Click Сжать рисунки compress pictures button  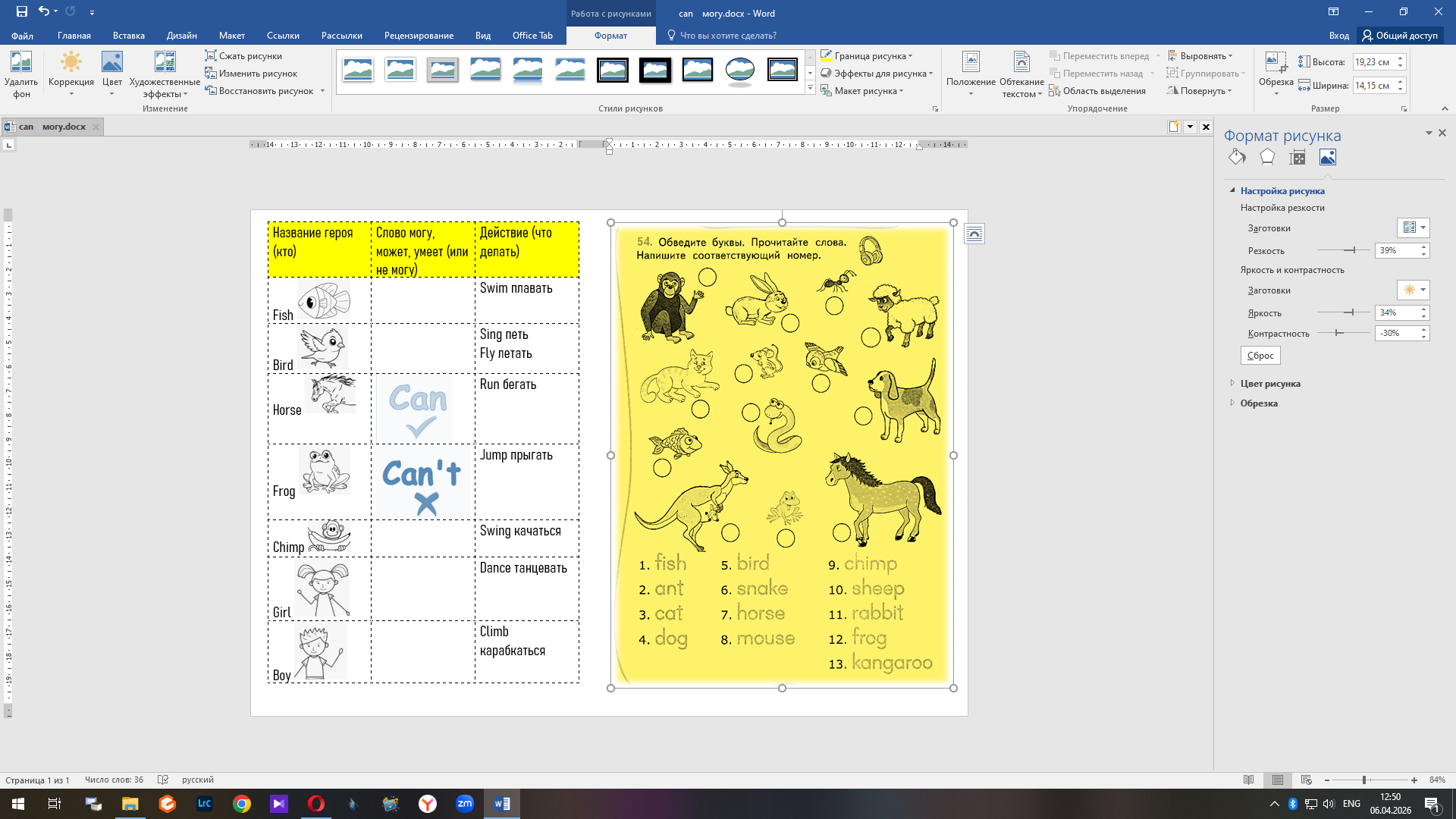point(243,56)
